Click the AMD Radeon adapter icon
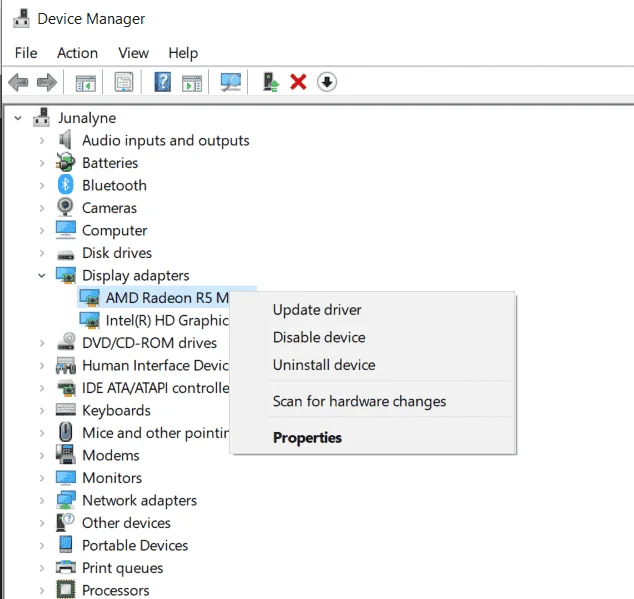Screen dimensions: 634x599 [x=89, y=297]
